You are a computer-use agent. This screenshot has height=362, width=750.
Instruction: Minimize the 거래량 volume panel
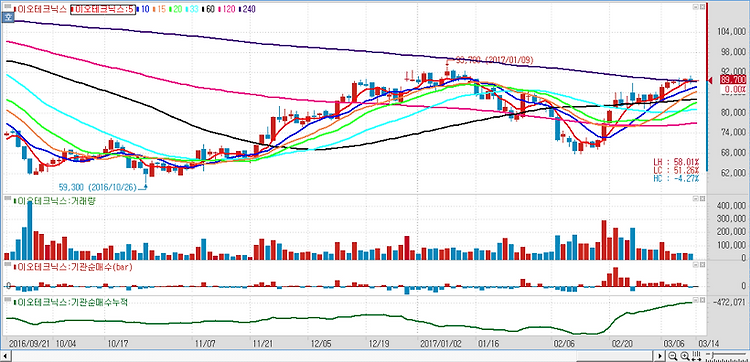(x=696, y=198)
